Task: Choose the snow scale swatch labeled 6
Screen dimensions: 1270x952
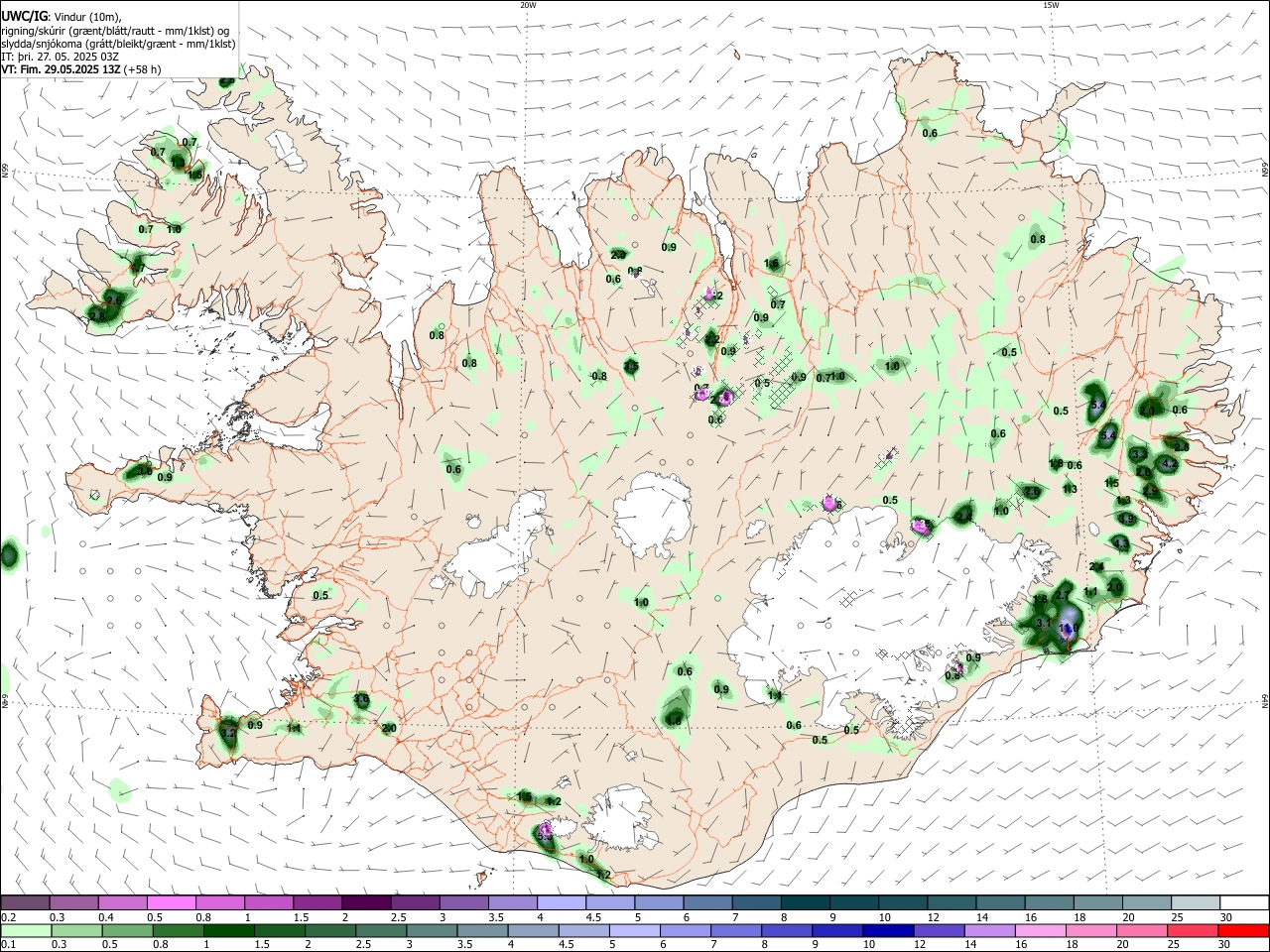Action: coord(707,903)
